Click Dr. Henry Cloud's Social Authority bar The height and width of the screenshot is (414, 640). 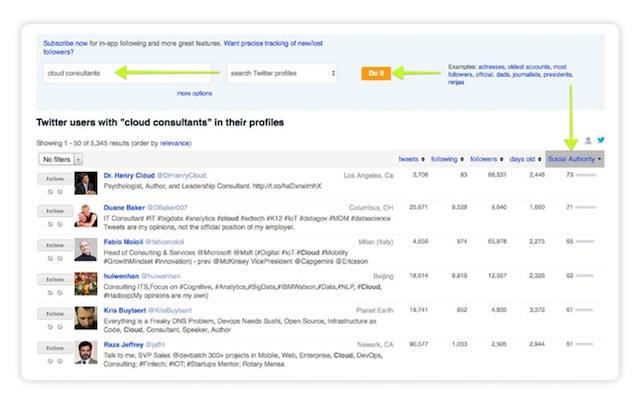(586, 175)
